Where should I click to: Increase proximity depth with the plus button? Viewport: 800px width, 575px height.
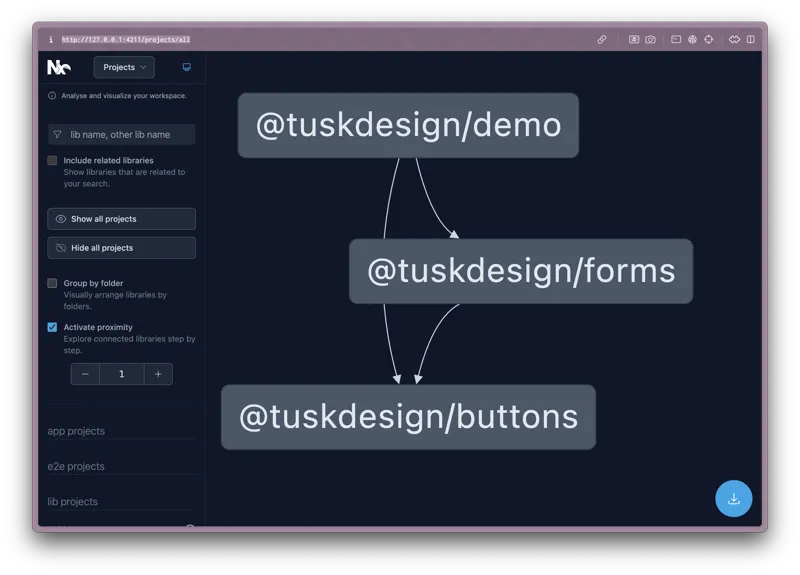point(158,374)
